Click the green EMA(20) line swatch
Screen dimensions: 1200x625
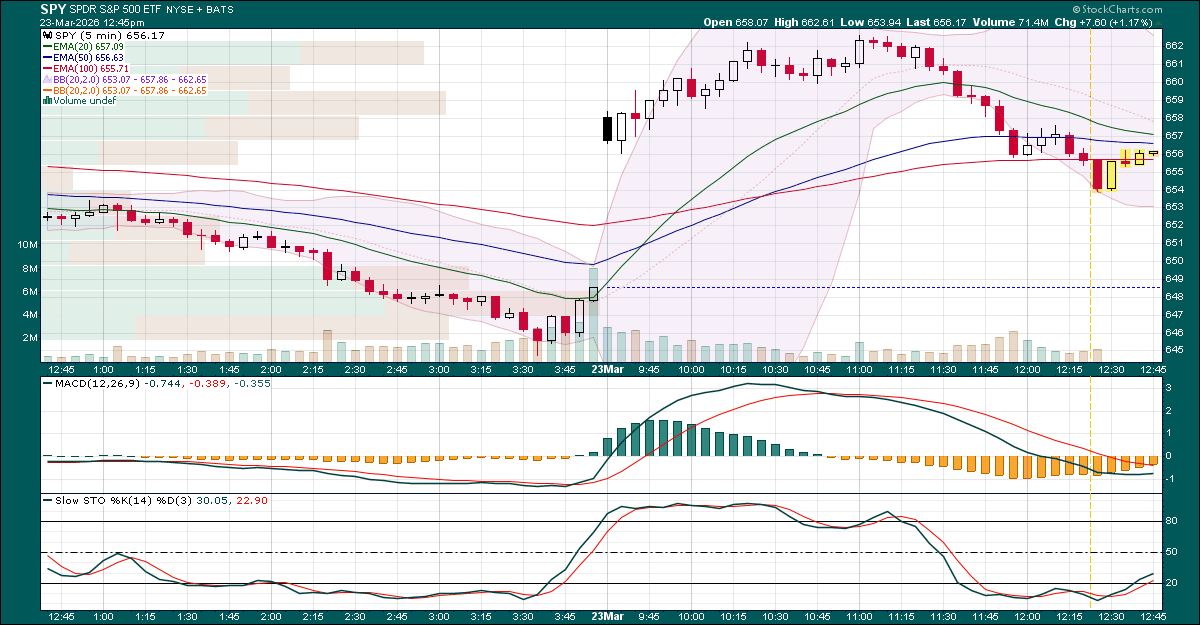pos(47,47)
